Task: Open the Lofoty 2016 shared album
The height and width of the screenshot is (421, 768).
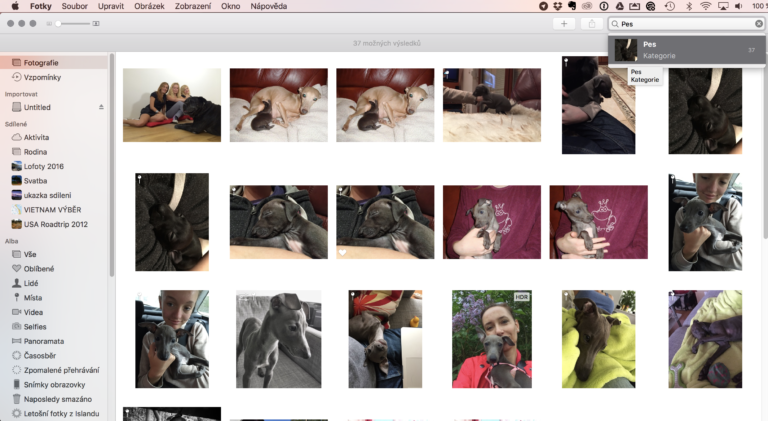Action: pos(43,166)
